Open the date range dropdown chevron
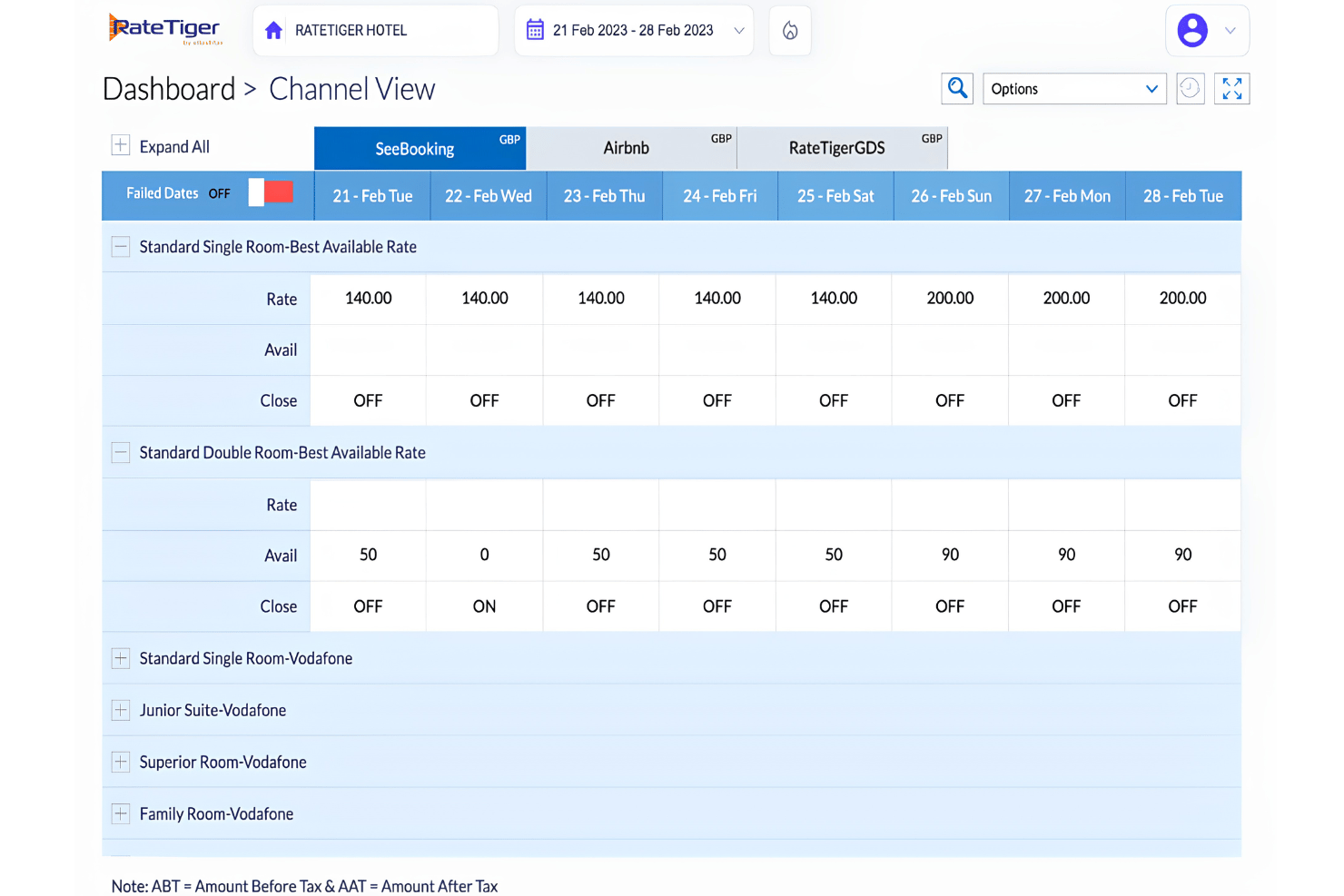This screenshot has height=896, width=1344. pos(739,31)
